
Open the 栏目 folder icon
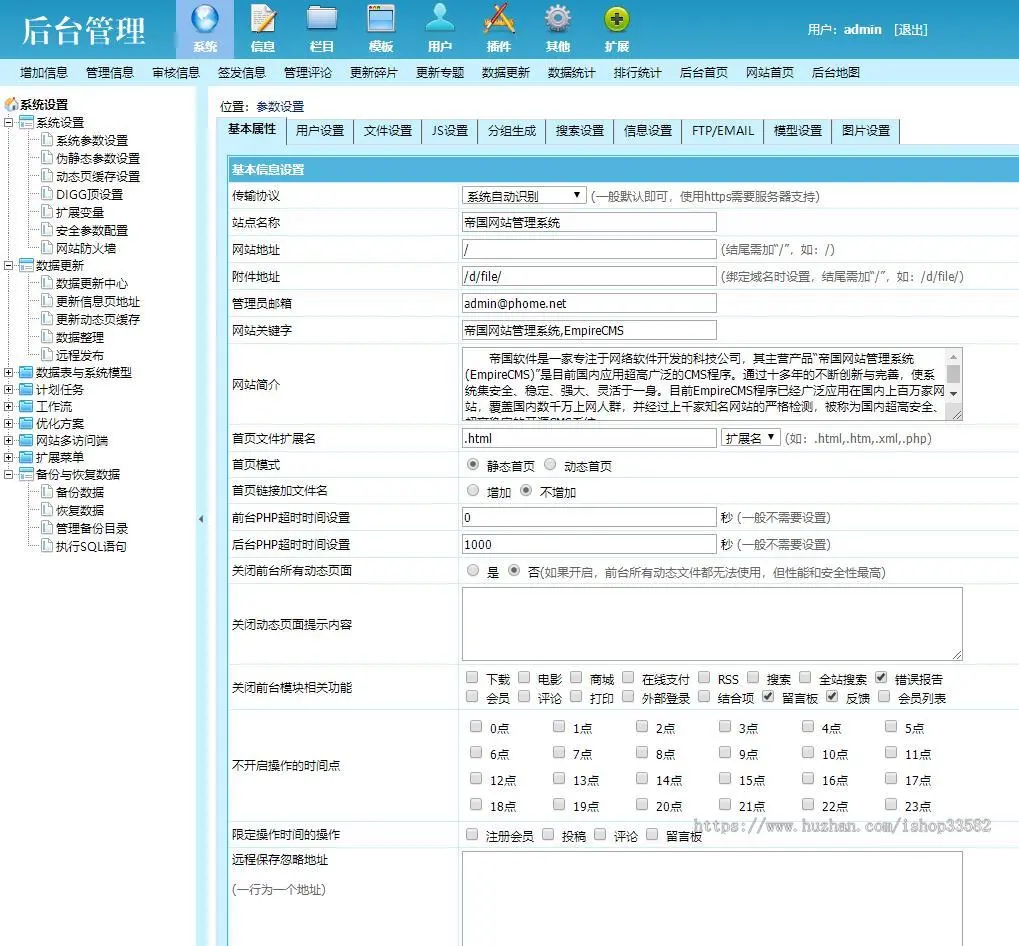(322, 19)
